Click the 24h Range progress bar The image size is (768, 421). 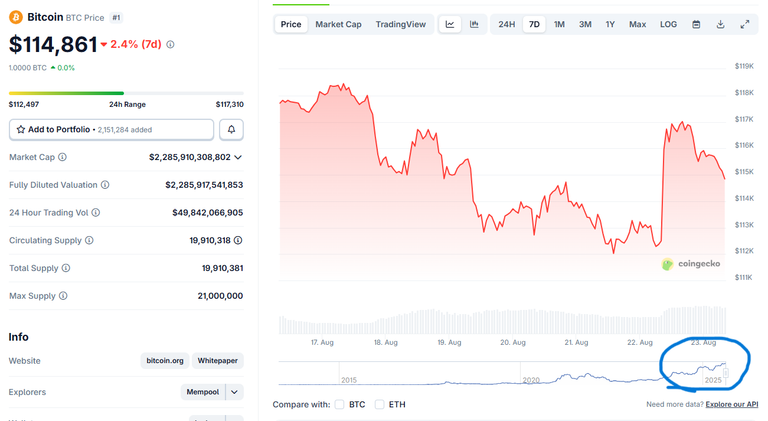point(126,93)
